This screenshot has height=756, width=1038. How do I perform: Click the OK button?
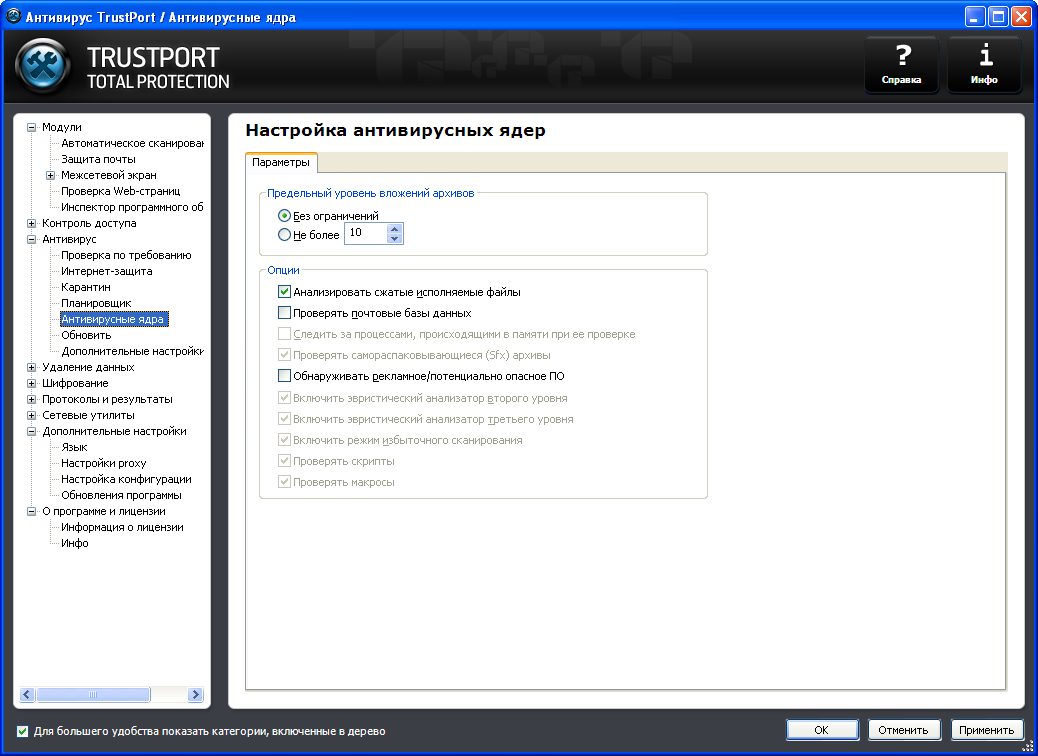pos(822,730)
